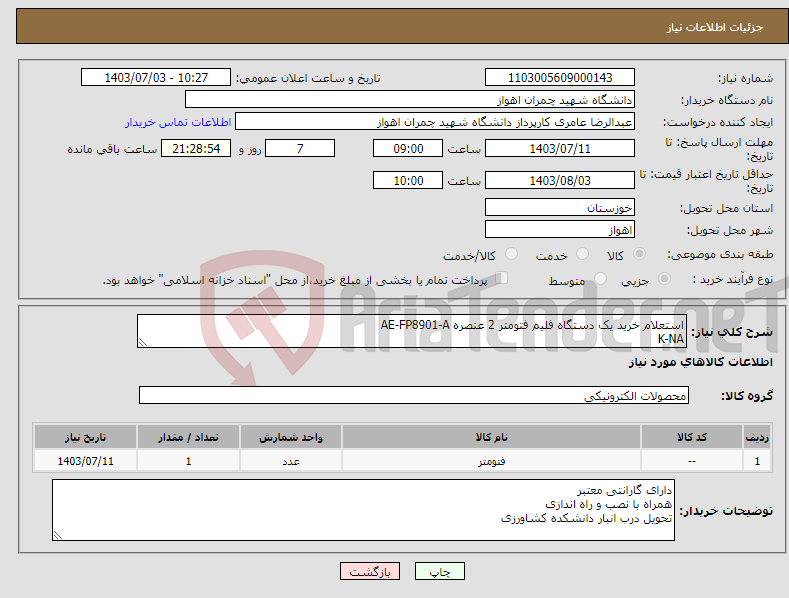The image size is (789, 598).
Task: Click the delivery city اهواز field
Action: [x=560, y=230]
